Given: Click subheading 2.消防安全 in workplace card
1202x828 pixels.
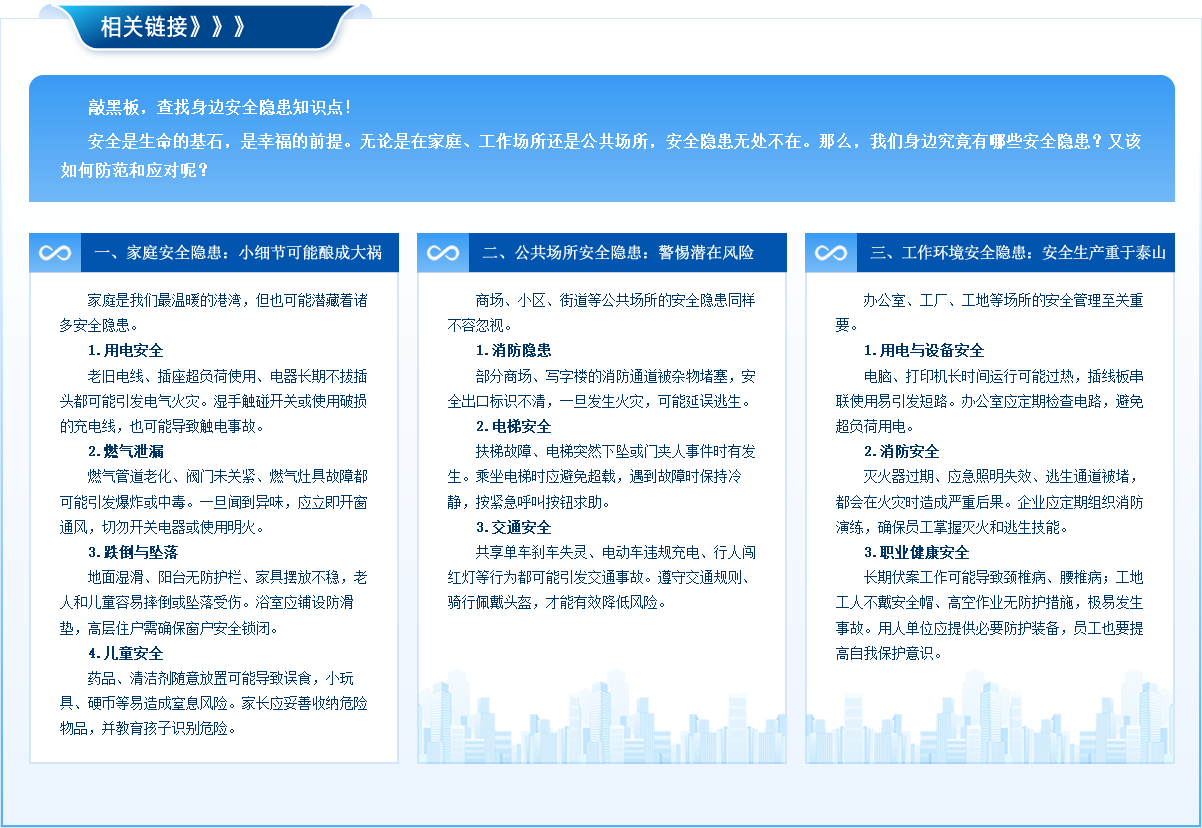Looking at the screenshot, I should 902,452.
